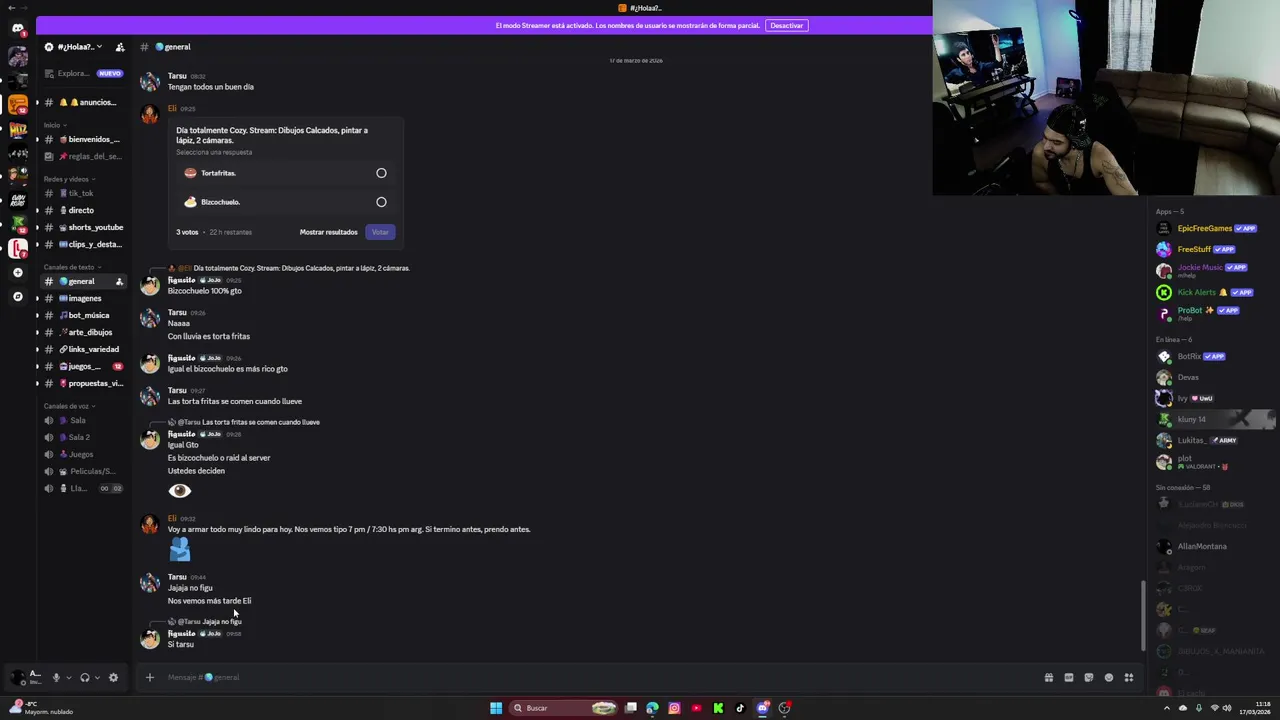This screenshot has width=1280, height=720.
Task: Open the shorts_youtube channel
Action: tap(83, 227)
